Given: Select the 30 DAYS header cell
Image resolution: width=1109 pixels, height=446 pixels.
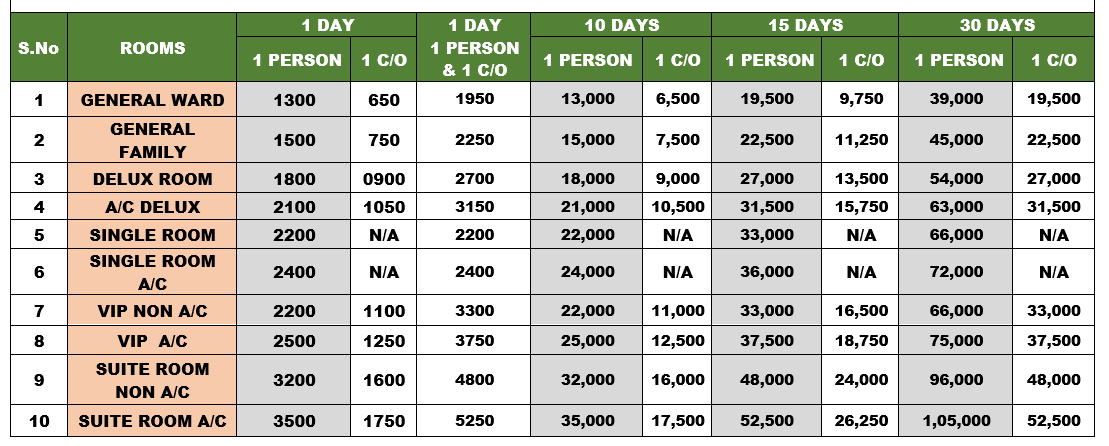Looking at the screenshot, I should [1000, 24].
